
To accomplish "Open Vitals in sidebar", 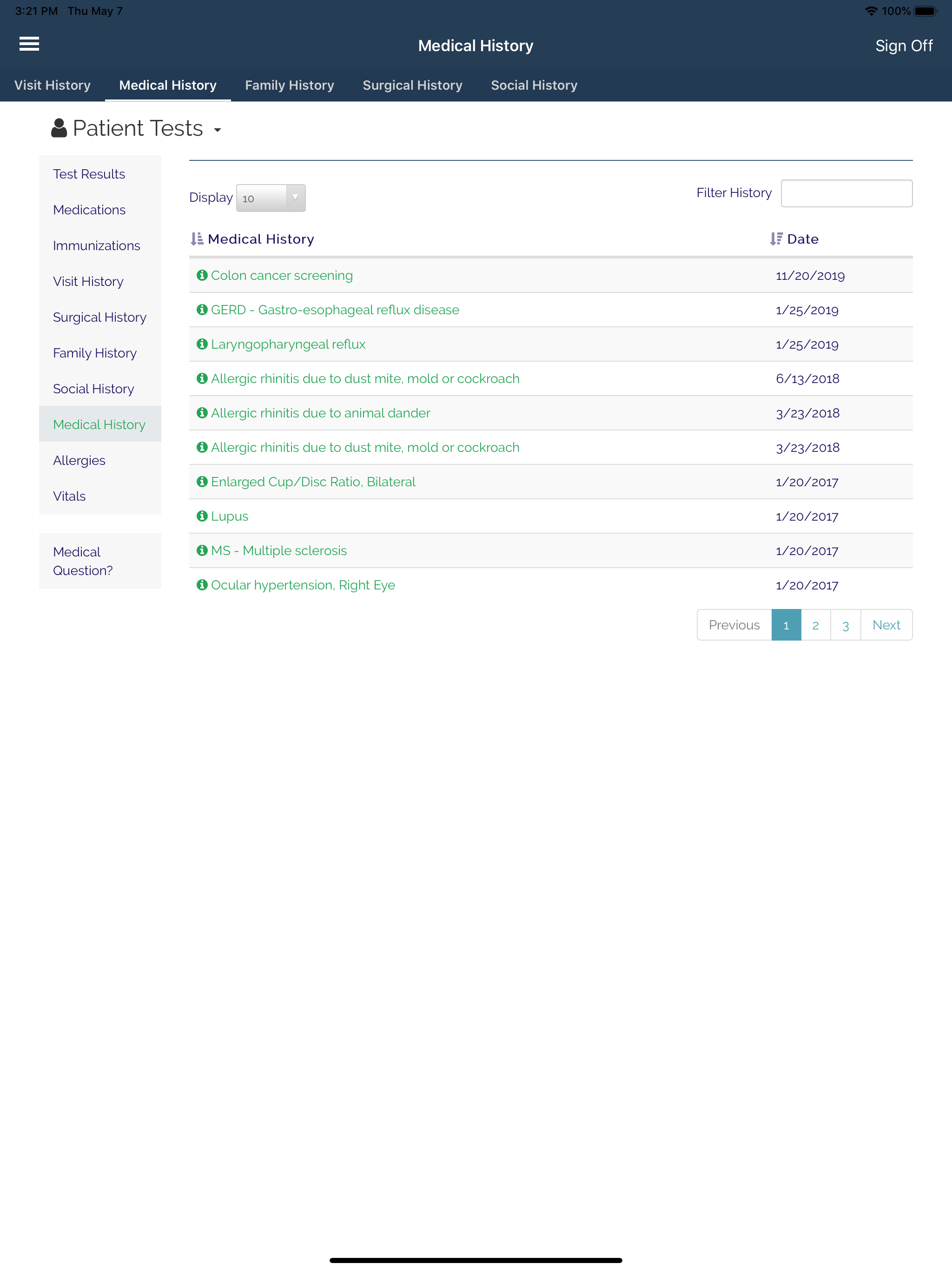I will coord(100,496).
